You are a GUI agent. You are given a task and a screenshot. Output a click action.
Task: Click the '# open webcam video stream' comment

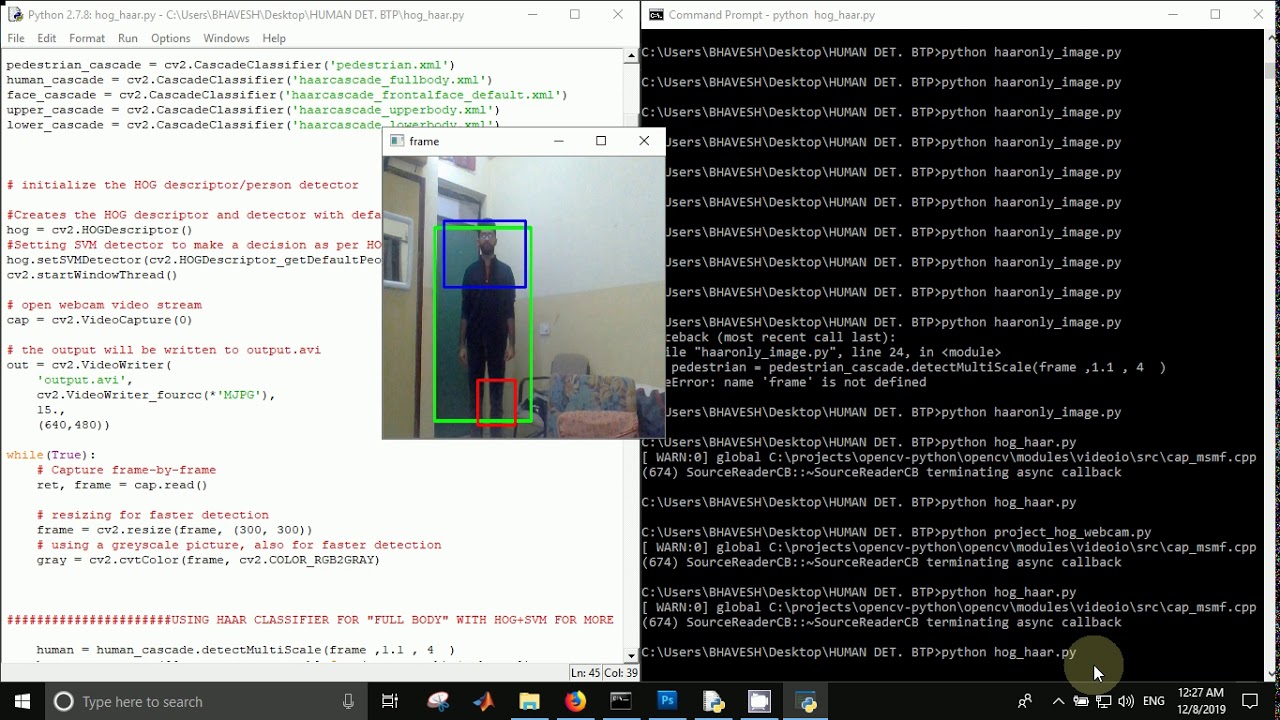[104, 305]
